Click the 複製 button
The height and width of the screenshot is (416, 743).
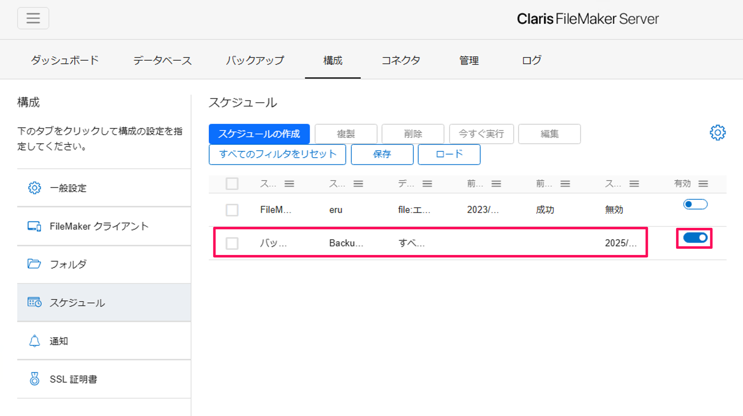pyautogui.click(x=346, y=134)
